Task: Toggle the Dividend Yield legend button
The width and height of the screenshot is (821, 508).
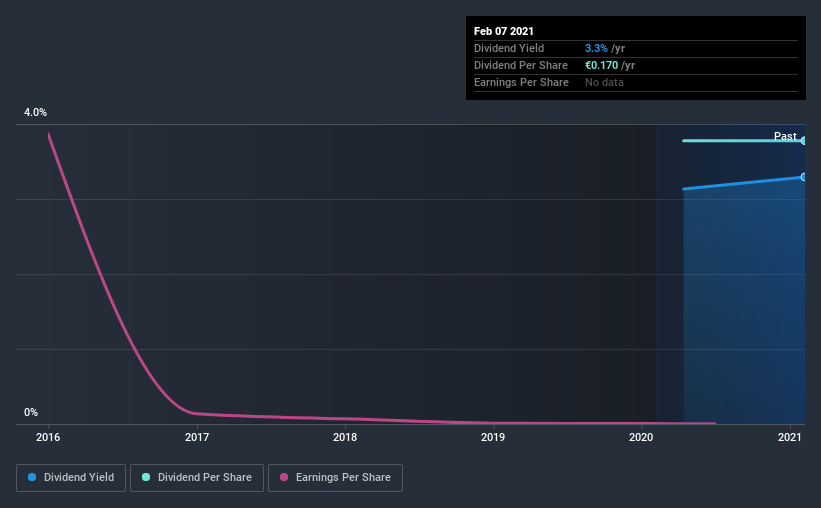Action: tap(71, 478)
